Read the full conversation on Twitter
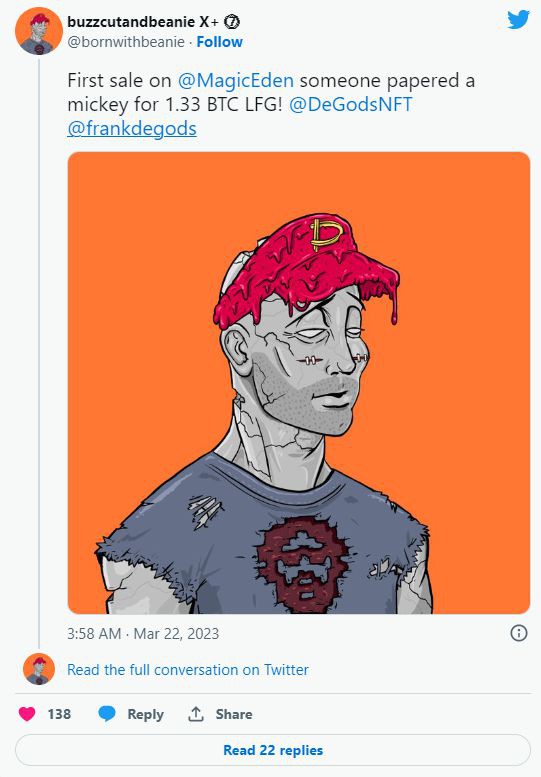541x777 pixels. [x=188, y=669]
